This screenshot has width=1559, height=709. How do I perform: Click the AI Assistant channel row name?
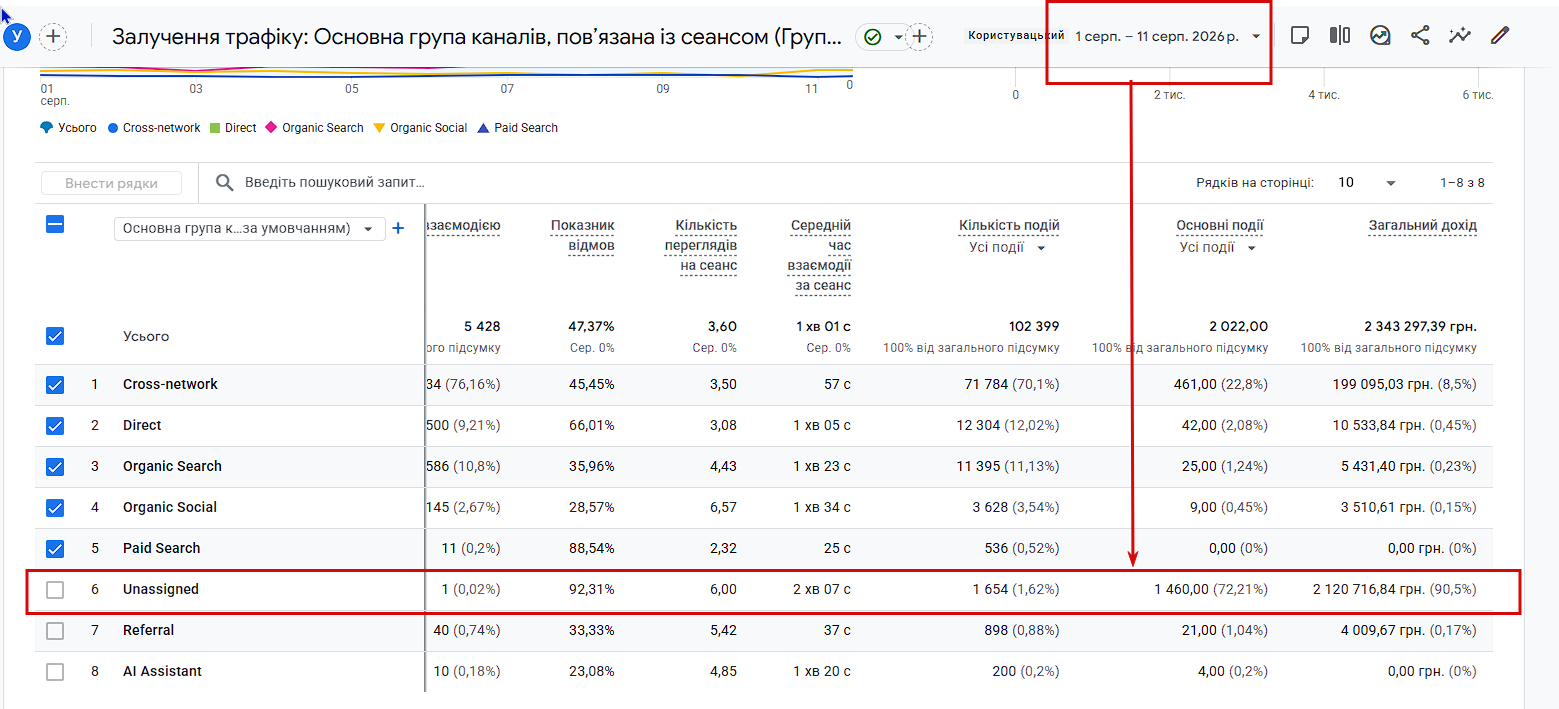(162, 671)
